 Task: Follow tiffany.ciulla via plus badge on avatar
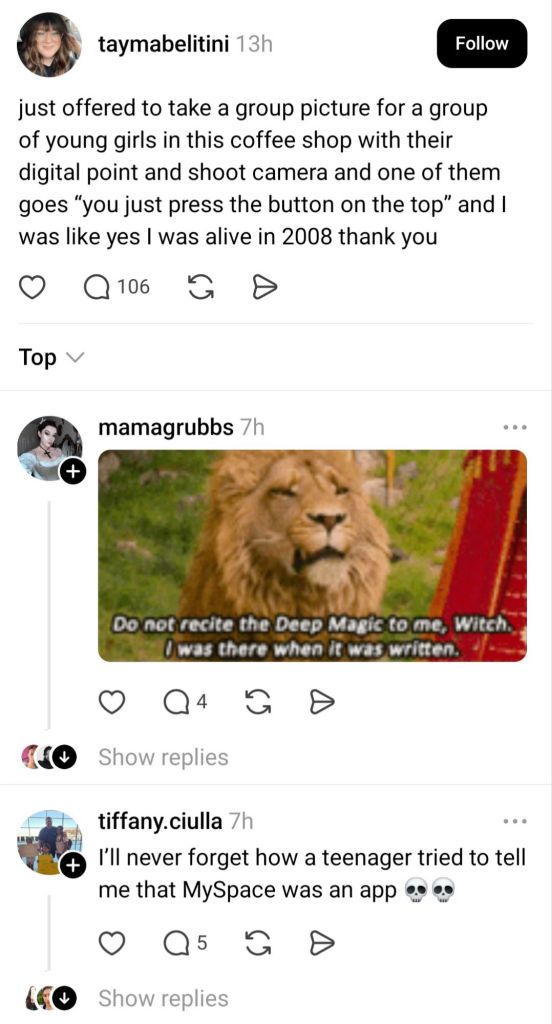click(x=73, y=865)
